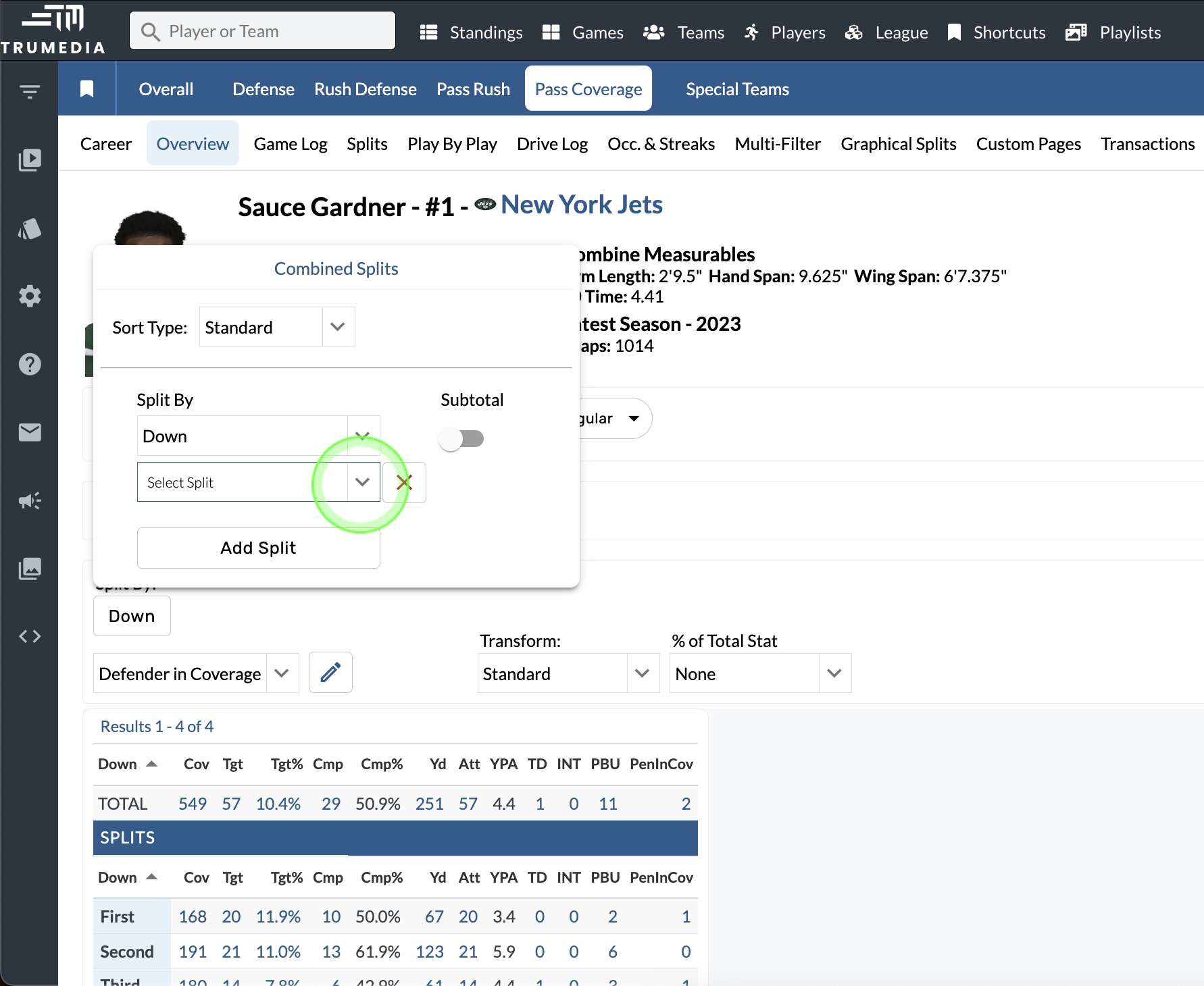Open the mail envelope sidebar icon
The width and height of the screenshot is (1204, 986).
tap(29, 432)
